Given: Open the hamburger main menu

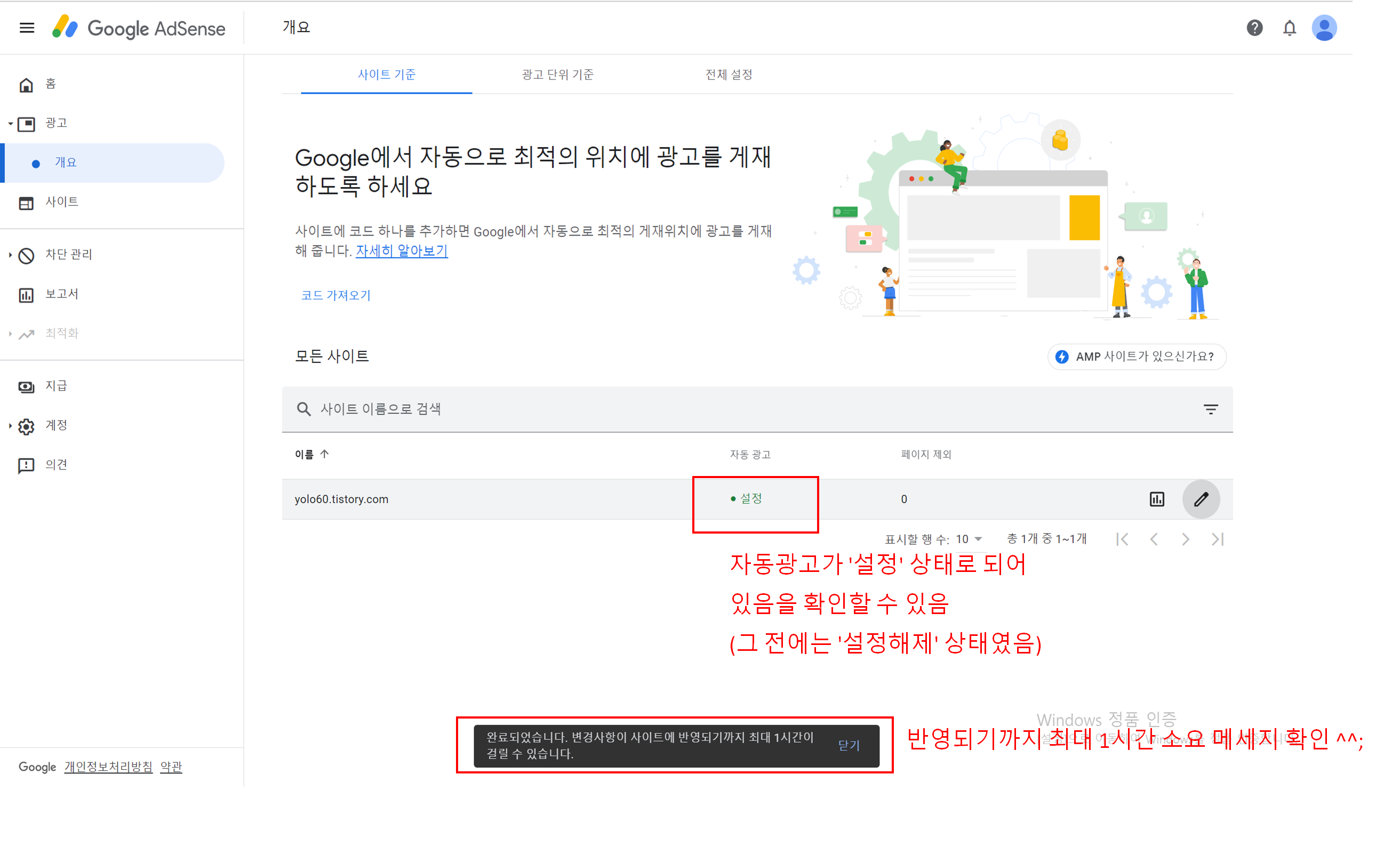Looking at the screenshot, I should click(27, 28).
